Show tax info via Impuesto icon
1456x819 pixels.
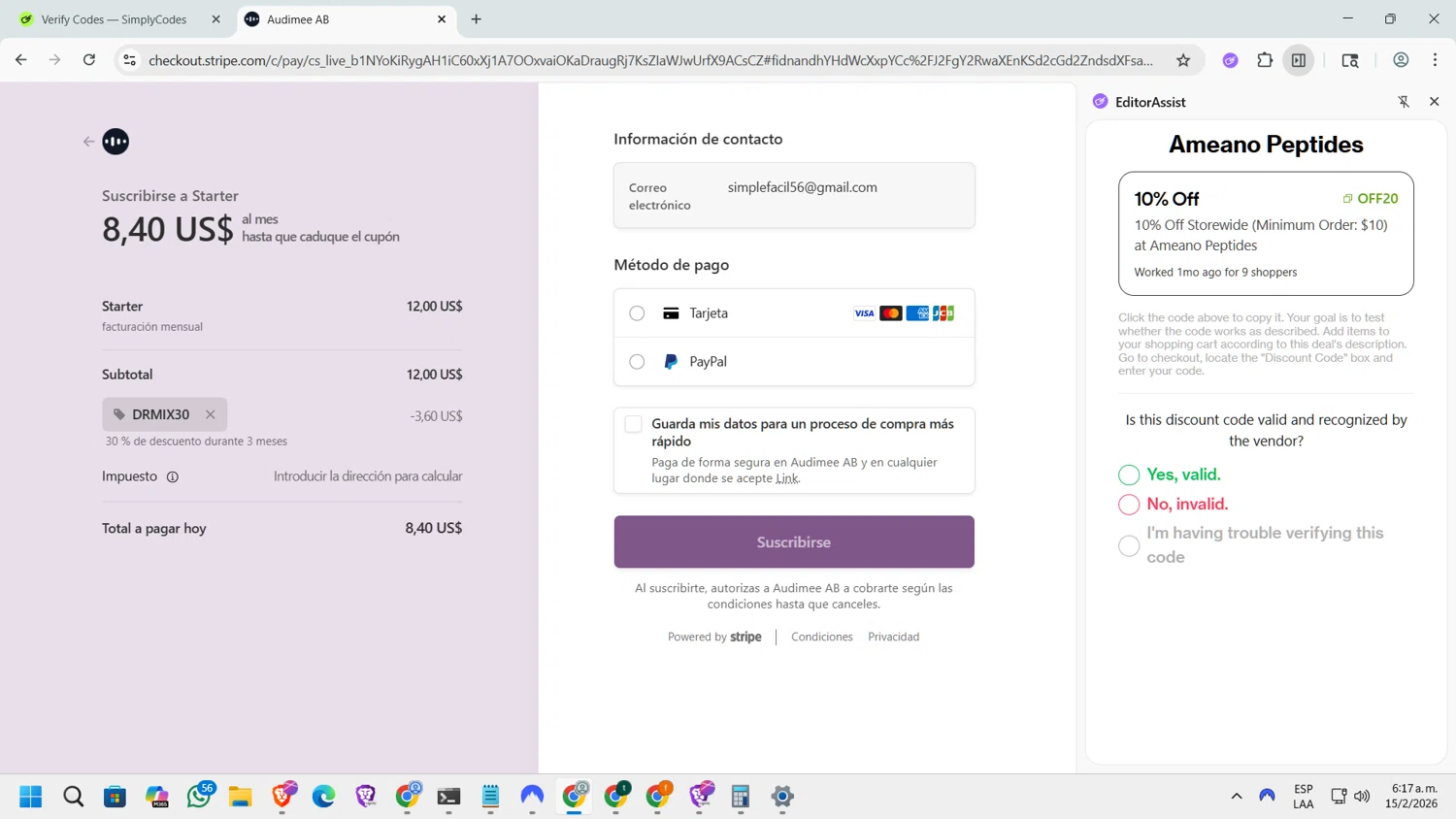[173, 476]
